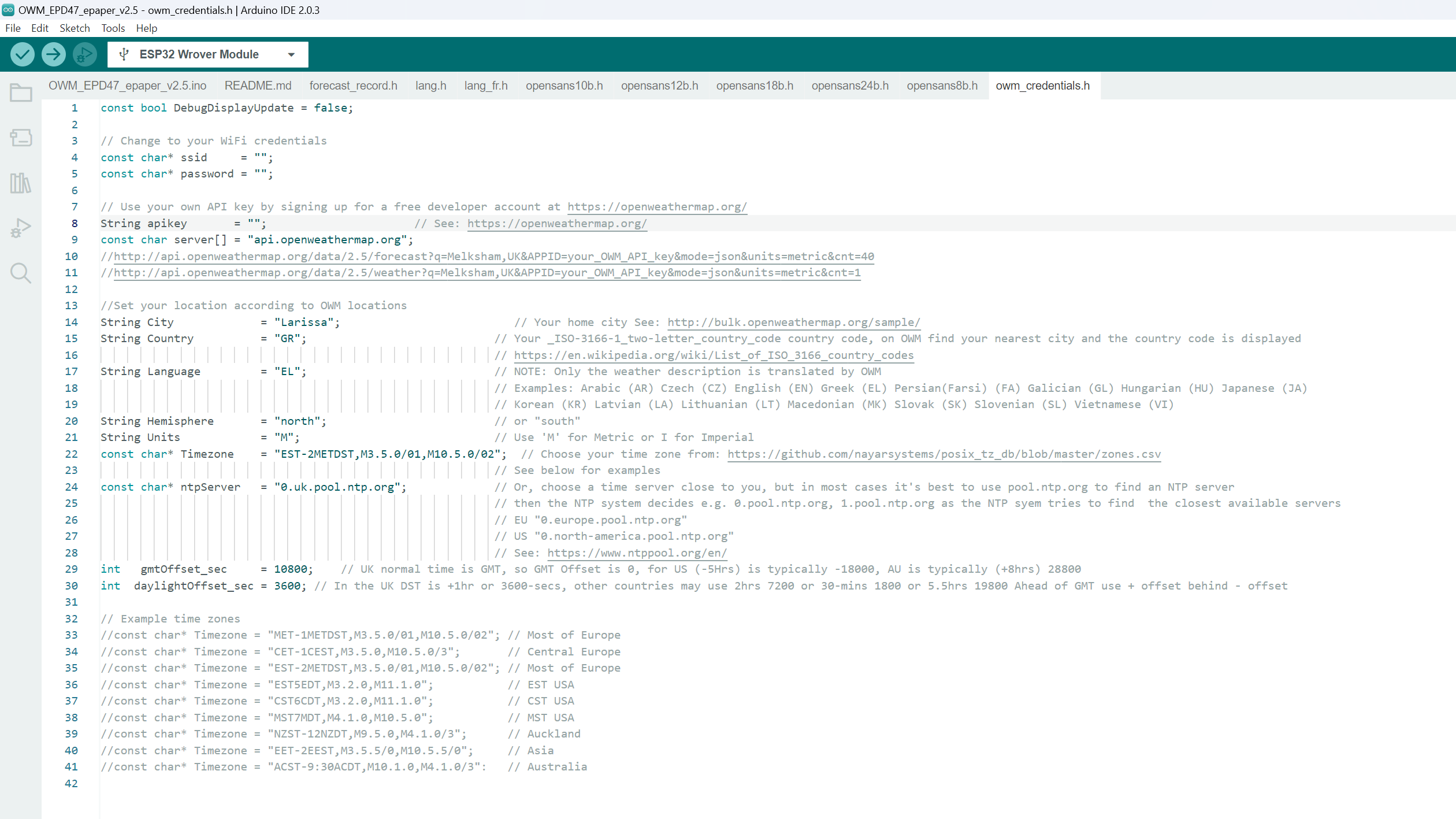
Task: Switch to lang.h tab
Action: click(x=430, y=86)
